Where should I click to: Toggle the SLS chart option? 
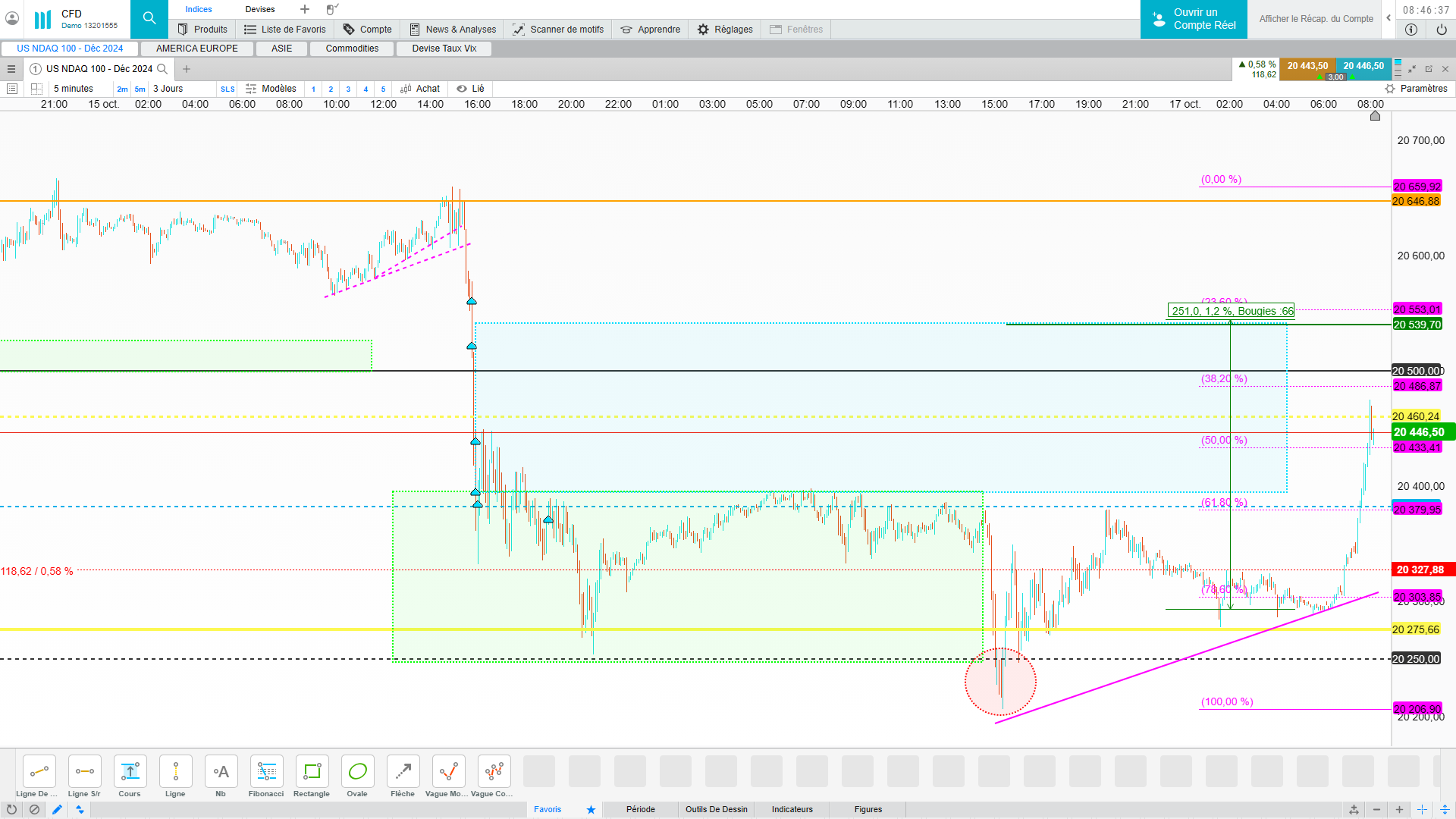[227, 89]
